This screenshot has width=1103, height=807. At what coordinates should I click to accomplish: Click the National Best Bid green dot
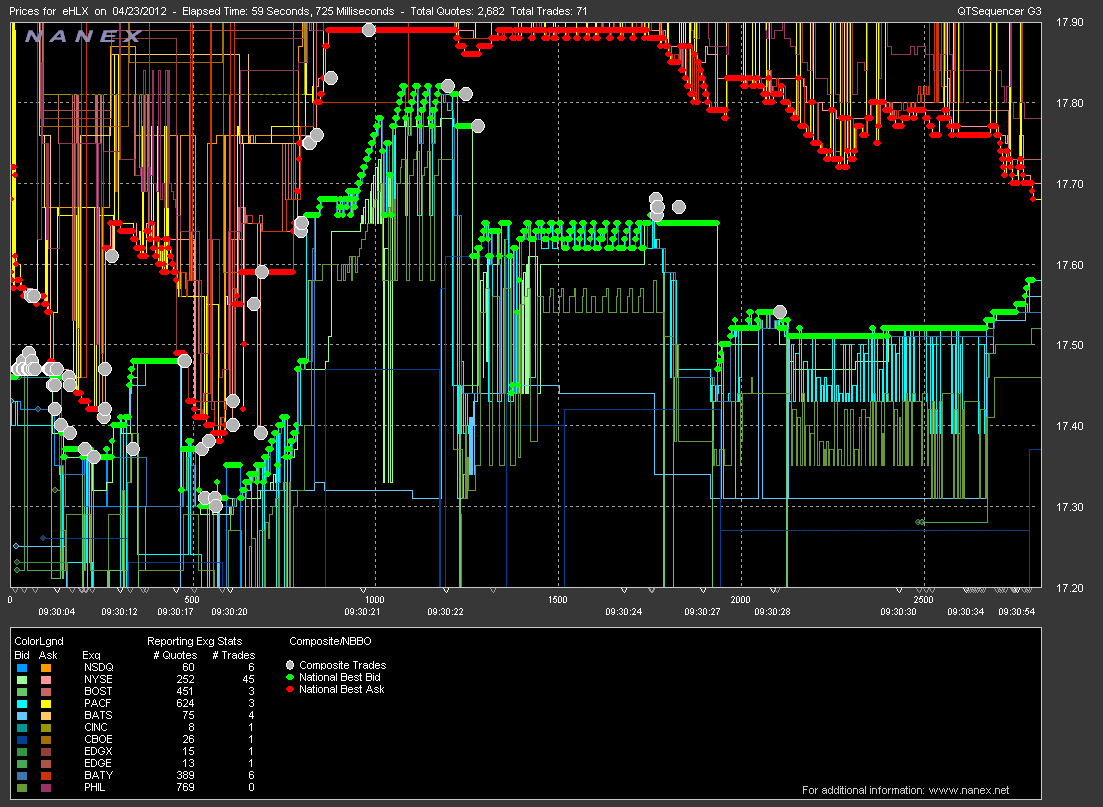pyautogui.click(x=291, y=677)
